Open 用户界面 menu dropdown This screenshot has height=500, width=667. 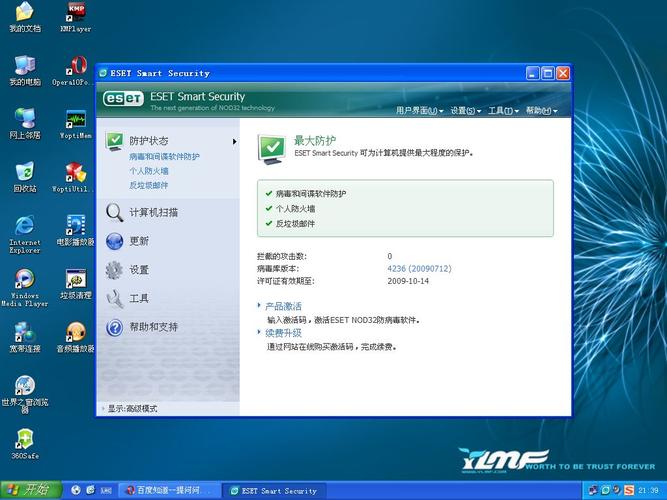click(x=419, y=111)
